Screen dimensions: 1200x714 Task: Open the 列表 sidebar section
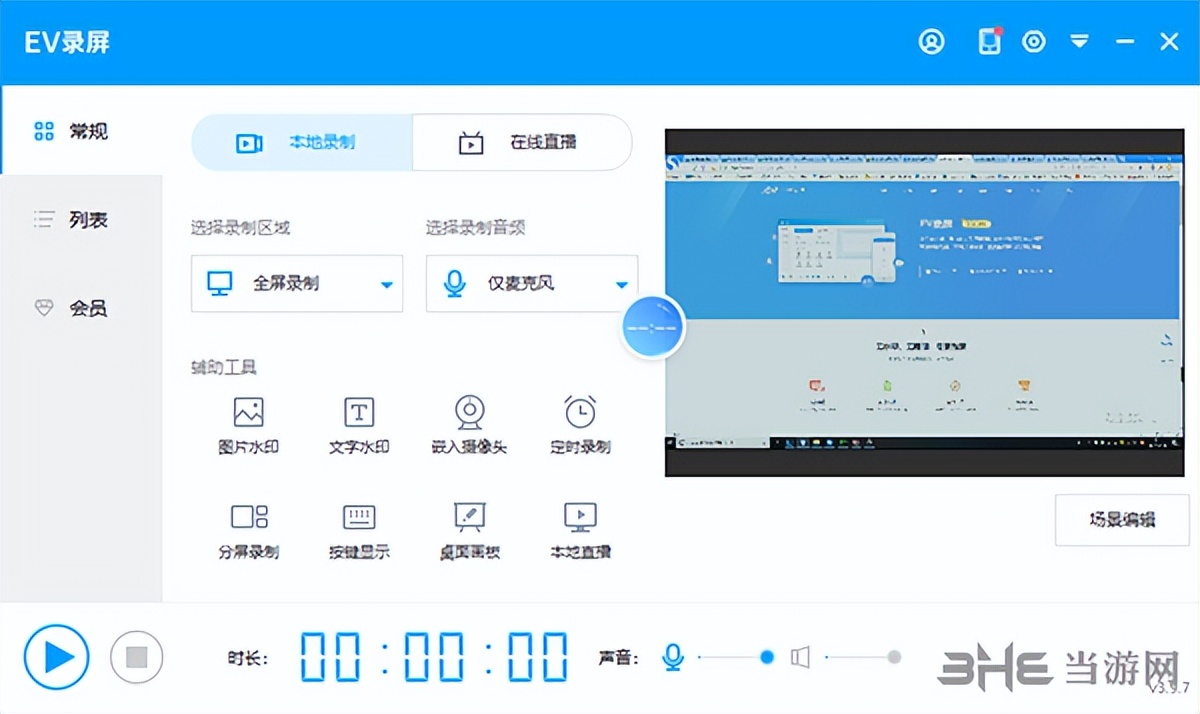(82, 219)
